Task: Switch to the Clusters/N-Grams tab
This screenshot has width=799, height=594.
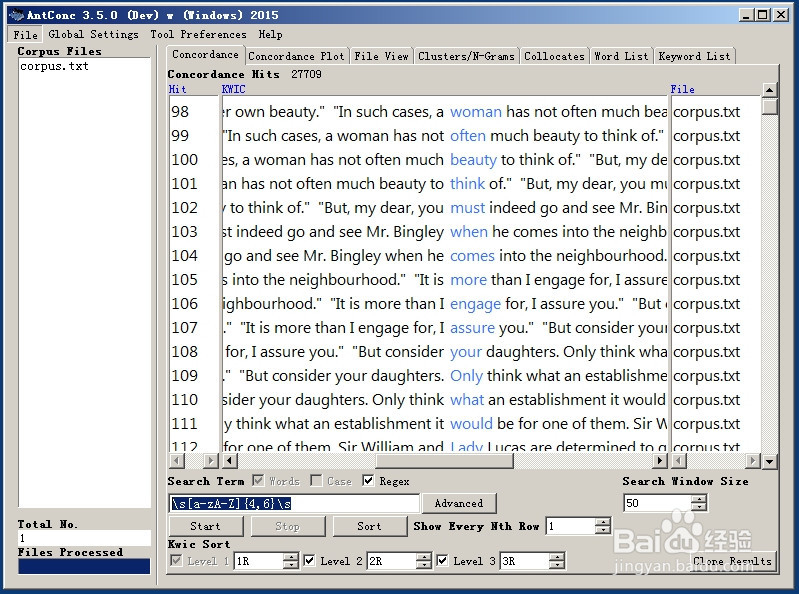Action: 466,56
